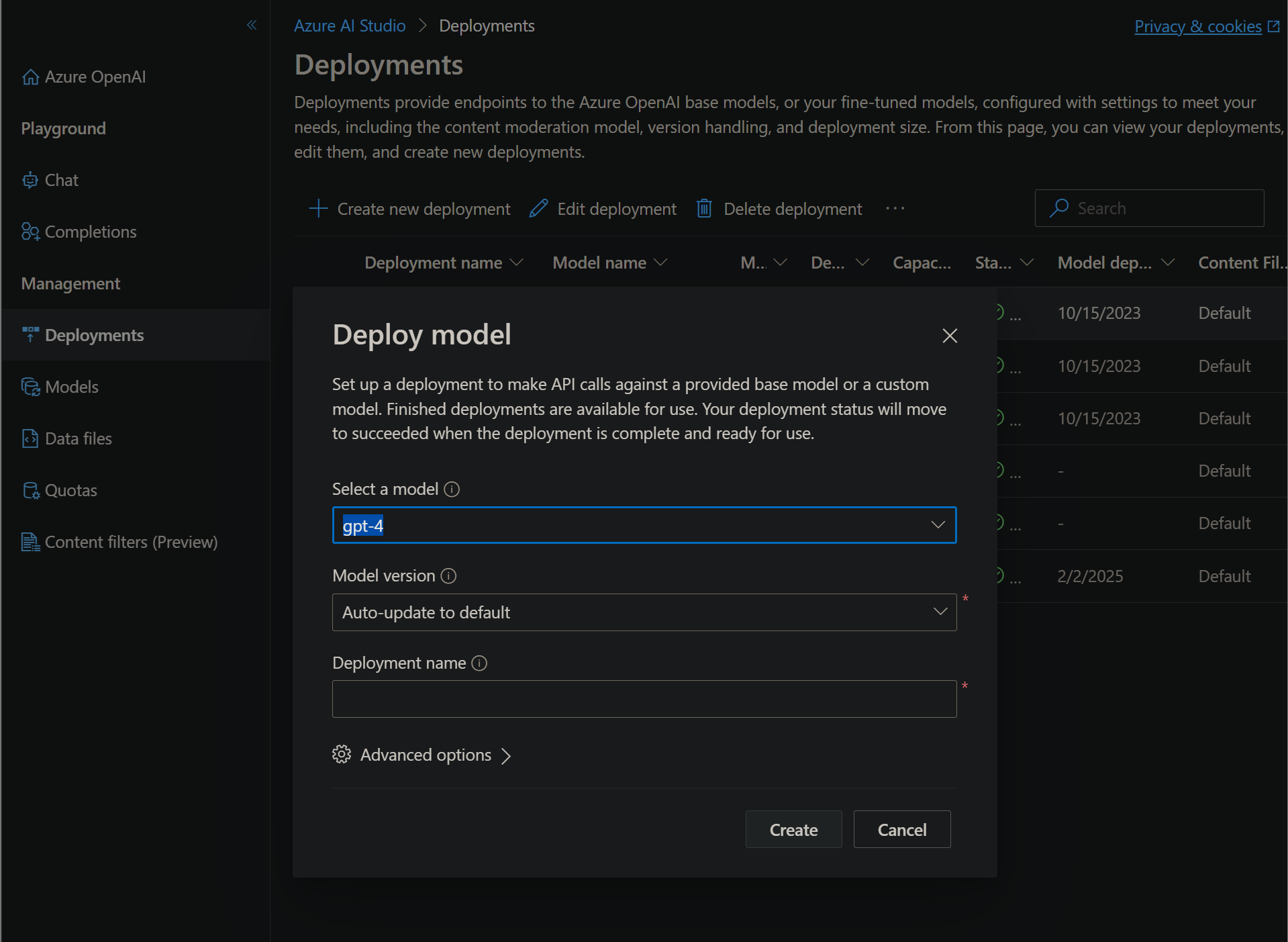The width and height of the screenshot is (1288, 942).
Task: Click the Deployments icon in sidebar
Action: [30, 335]
